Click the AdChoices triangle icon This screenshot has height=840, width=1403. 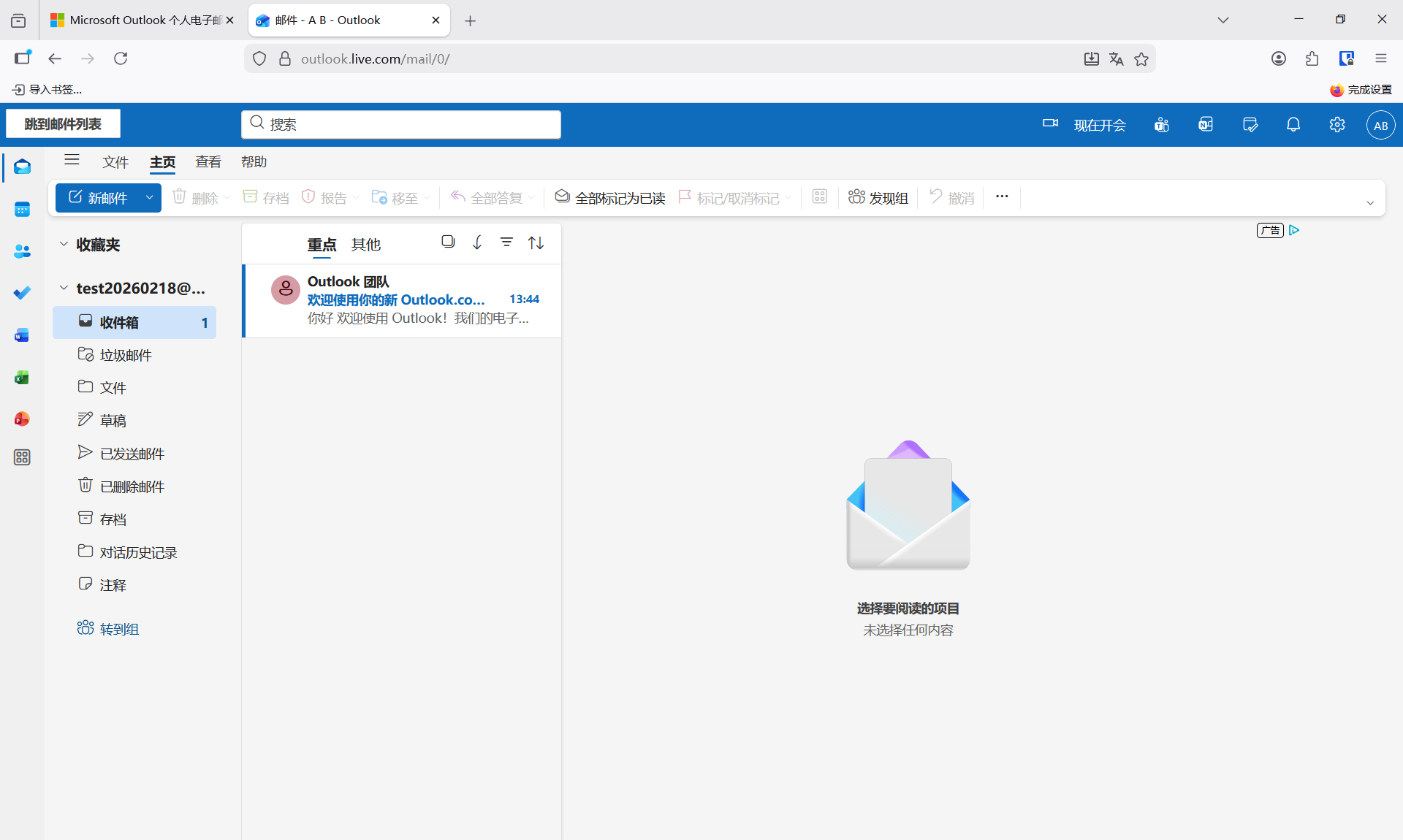(1294, 230)
